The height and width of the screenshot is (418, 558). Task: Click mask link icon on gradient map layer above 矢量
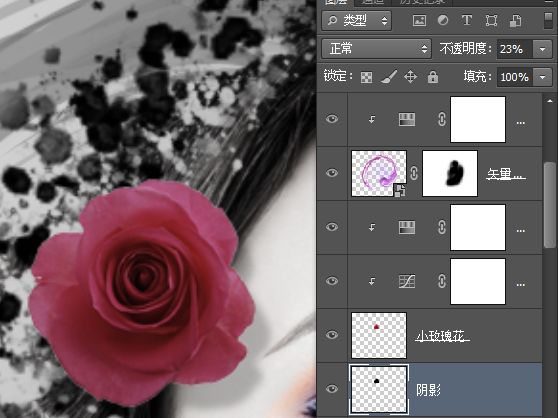click(442, 119)
